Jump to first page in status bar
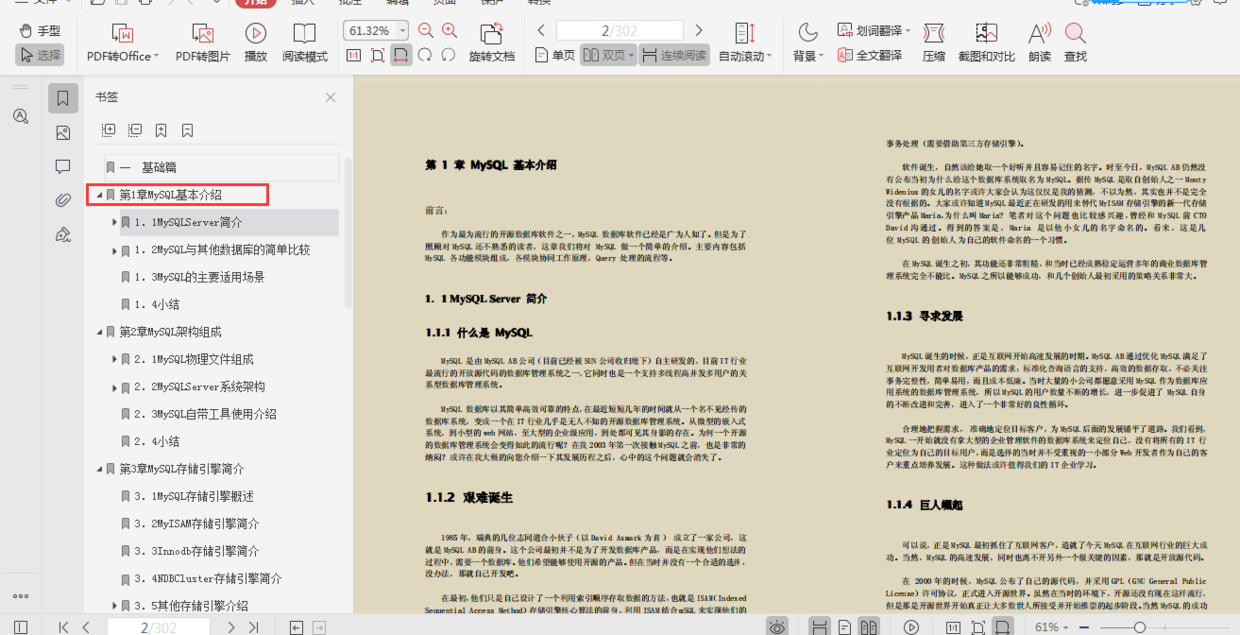This screenshot has width=1240, height=635. pyautogui.click(x=64, y=627)
